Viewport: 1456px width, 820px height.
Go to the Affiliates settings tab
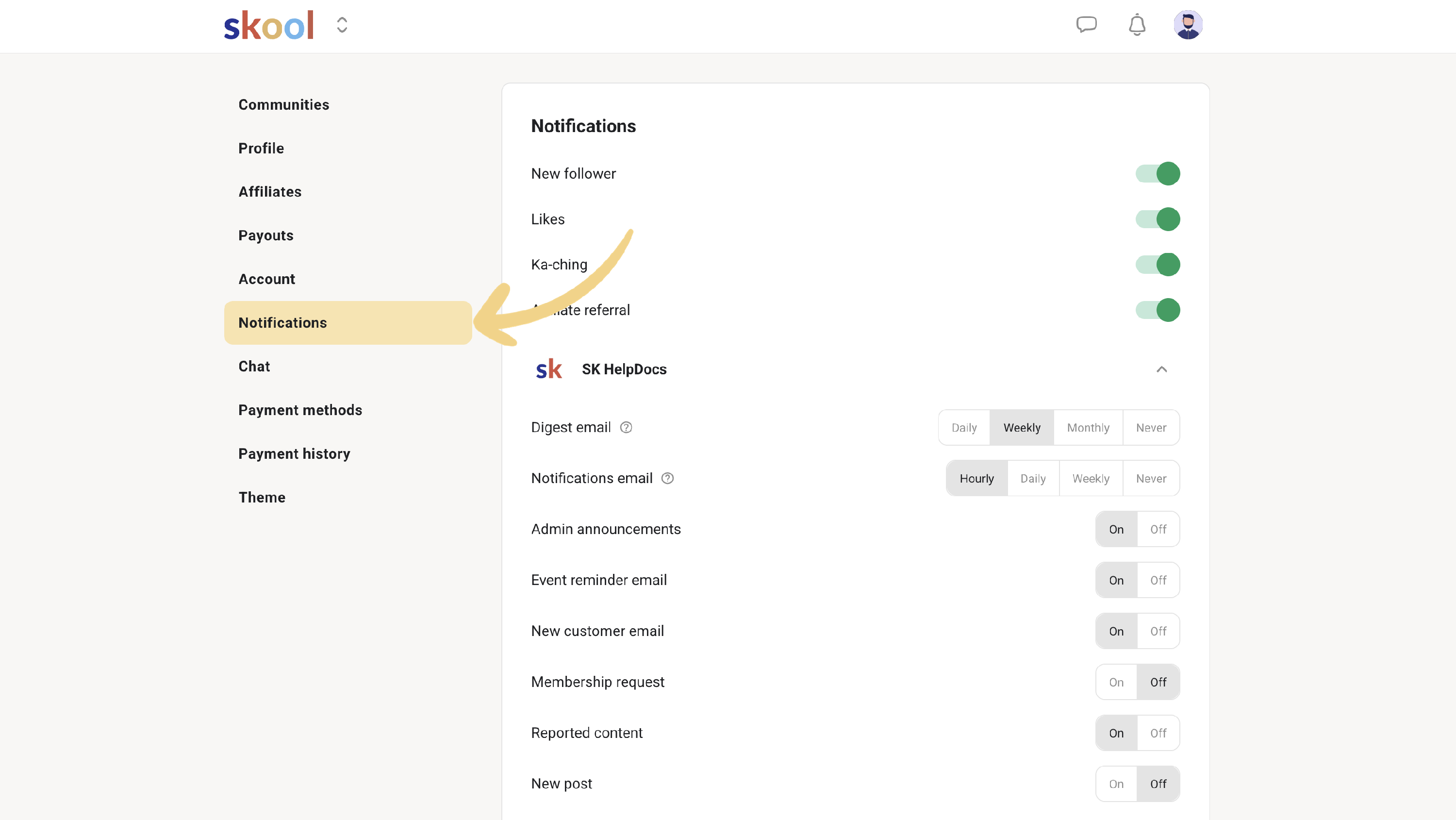pos(270,192)
